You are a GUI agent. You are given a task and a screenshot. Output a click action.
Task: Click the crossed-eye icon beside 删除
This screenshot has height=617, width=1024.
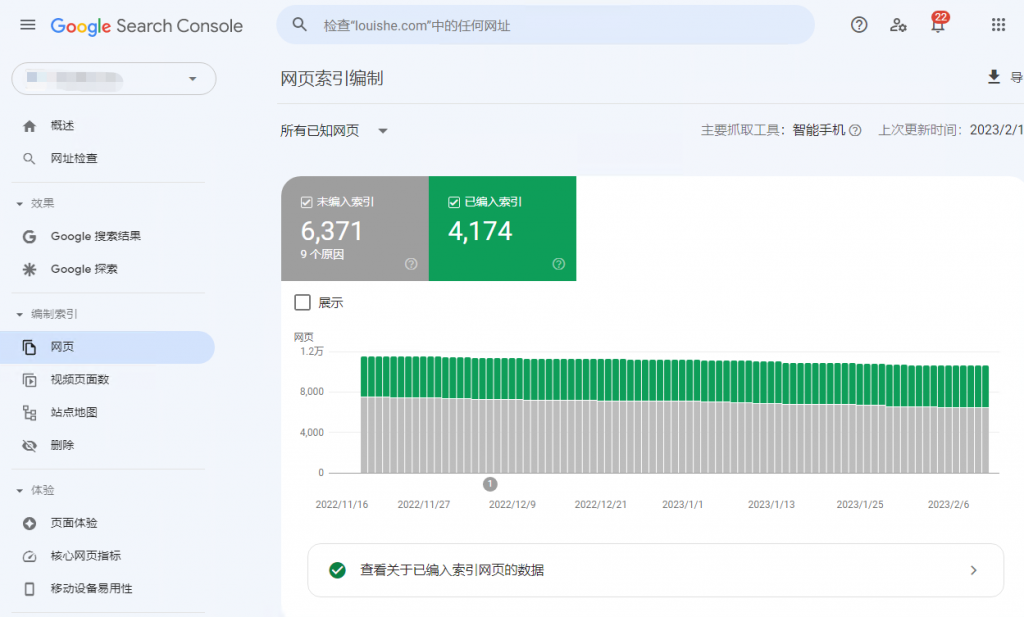(x=29, y=445)
